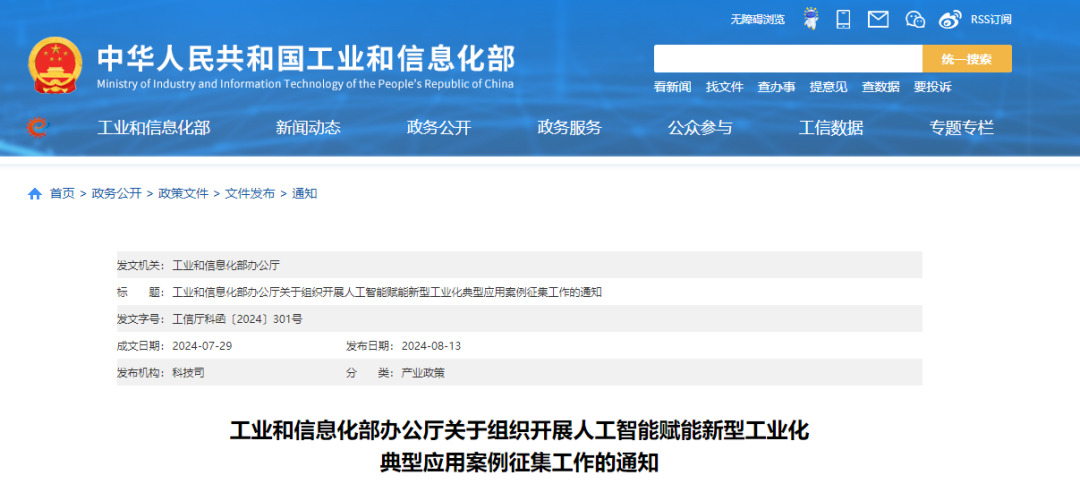Open the AI robot assistant icon
The image size is (1080, 492).
pyautogui.click(x=811, y=19)
